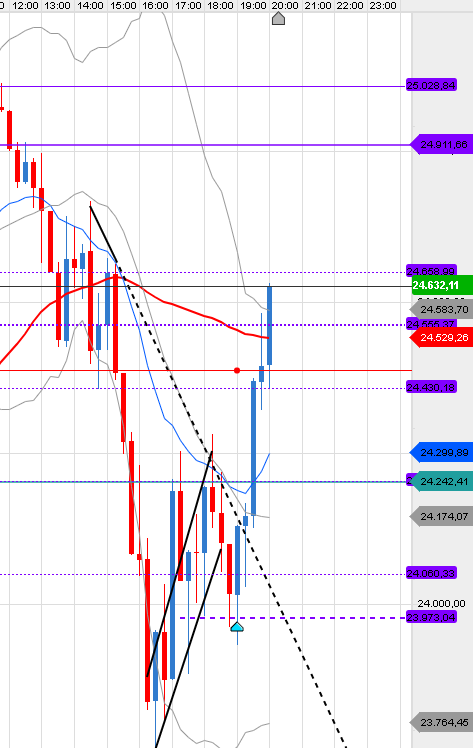Click the 19:00 time axis label
The image size is (473, 748).
(x=253, y=6)
